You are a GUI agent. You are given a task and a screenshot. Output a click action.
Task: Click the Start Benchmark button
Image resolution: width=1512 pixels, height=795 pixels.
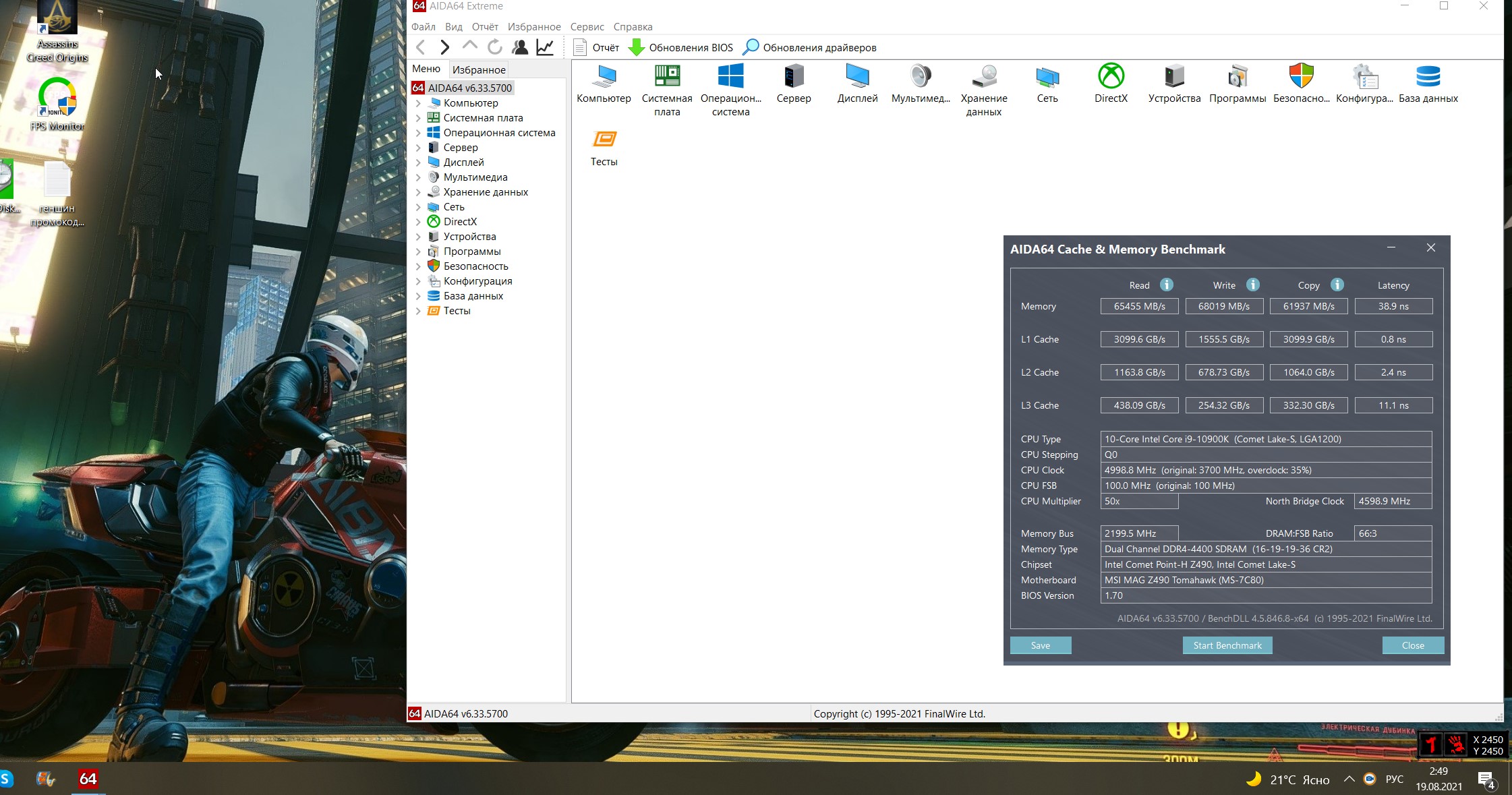coord(1227,645)
